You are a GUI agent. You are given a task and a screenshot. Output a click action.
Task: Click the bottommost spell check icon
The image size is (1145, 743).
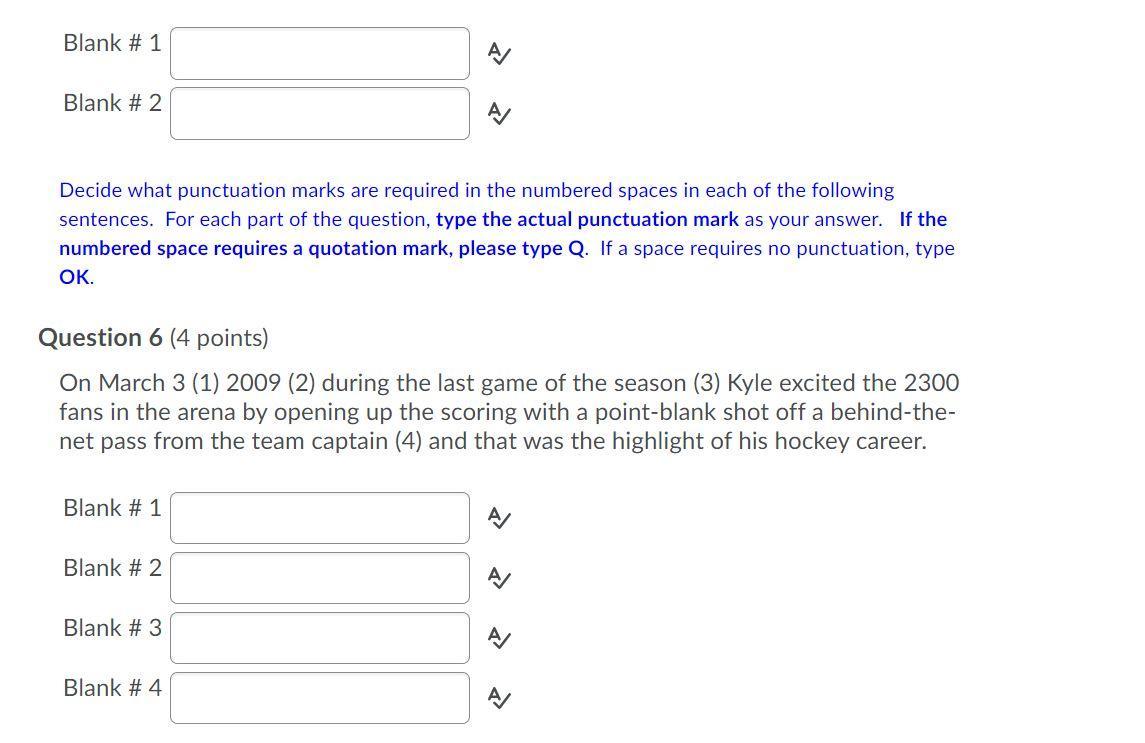(497, 698)
